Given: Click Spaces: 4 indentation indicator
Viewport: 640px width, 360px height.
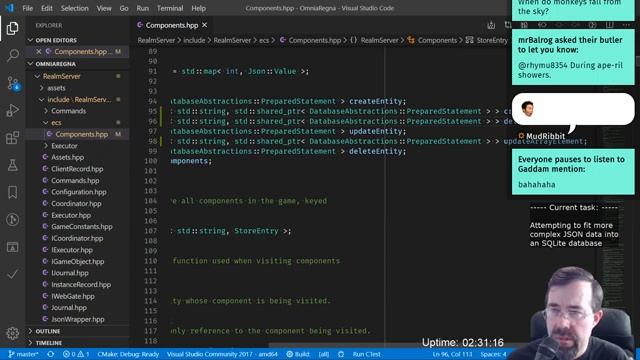Looking at the screenshot, I should (493, 354).
